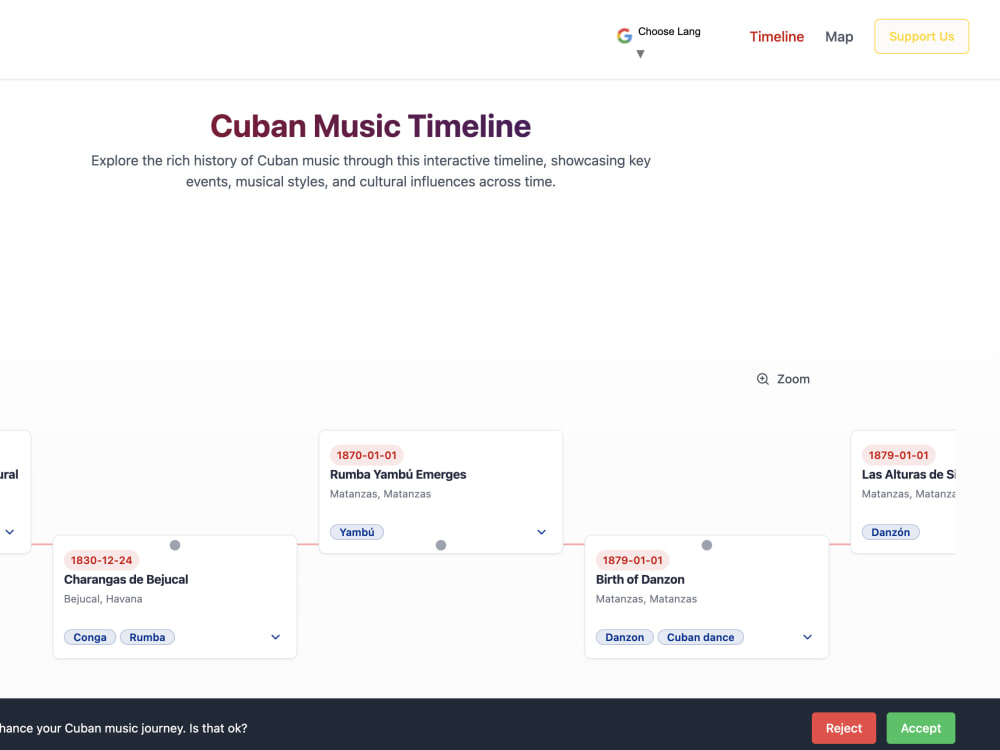Screen dimensions: 1000x750
Task: Click the Las Alturas card date badge
Action: click(899, 455)
